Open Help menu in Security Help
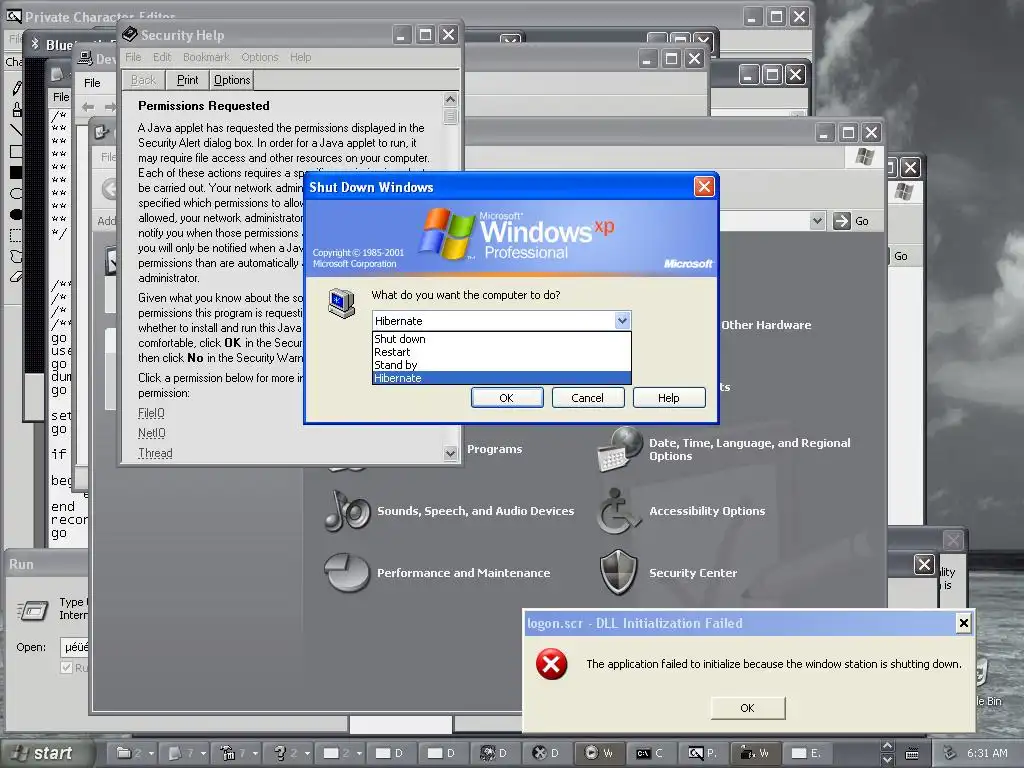The image size is (1024, 768). pyautogui.click(x=300, y=57)
